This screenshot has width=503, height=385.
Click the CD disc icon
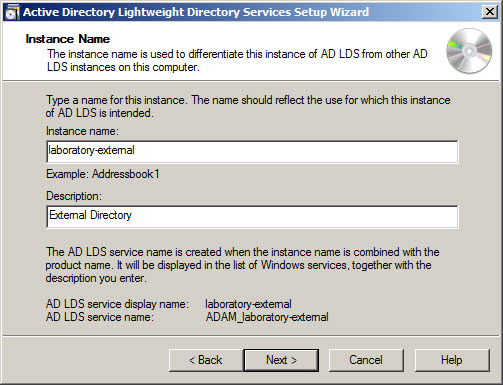pos(469,51)
